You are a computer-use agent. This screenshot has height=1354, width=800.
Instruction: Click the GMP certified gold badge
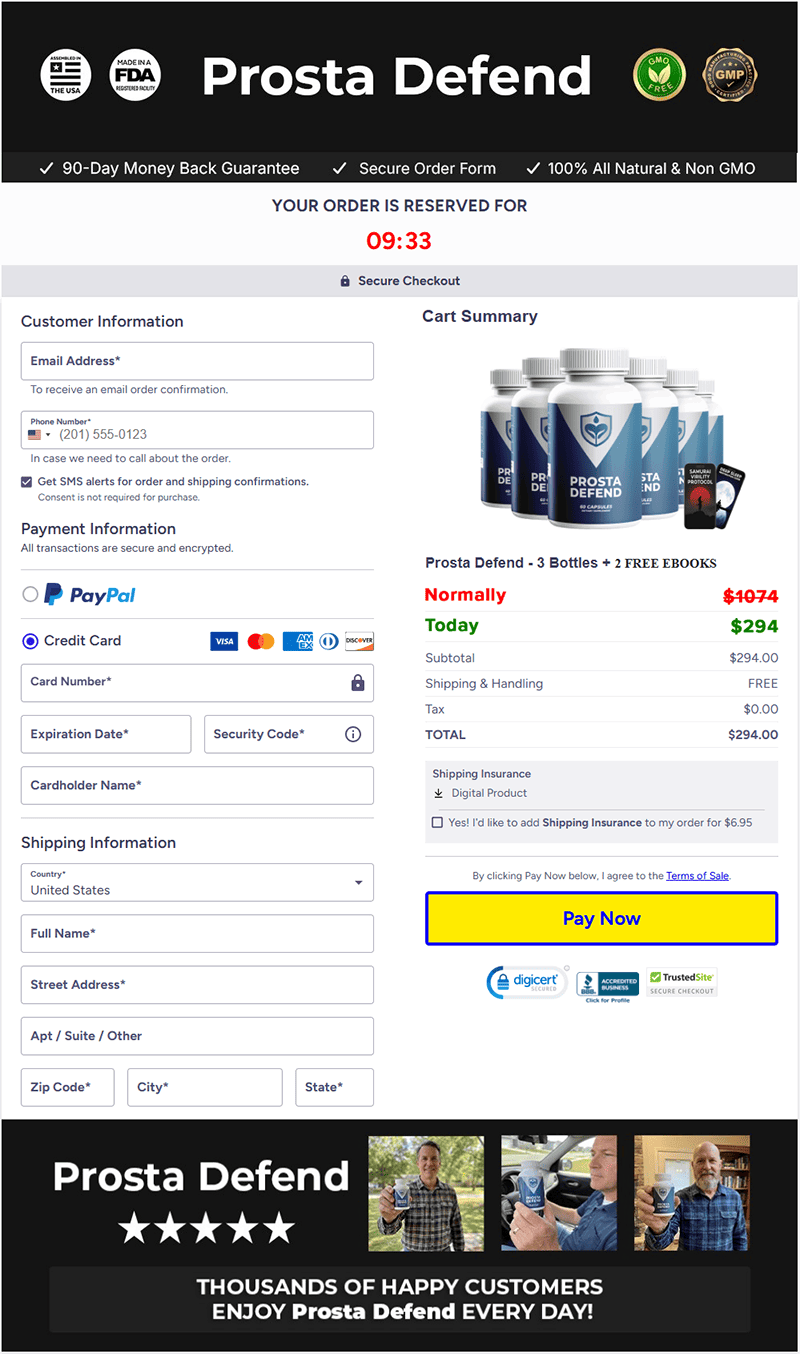730,75
